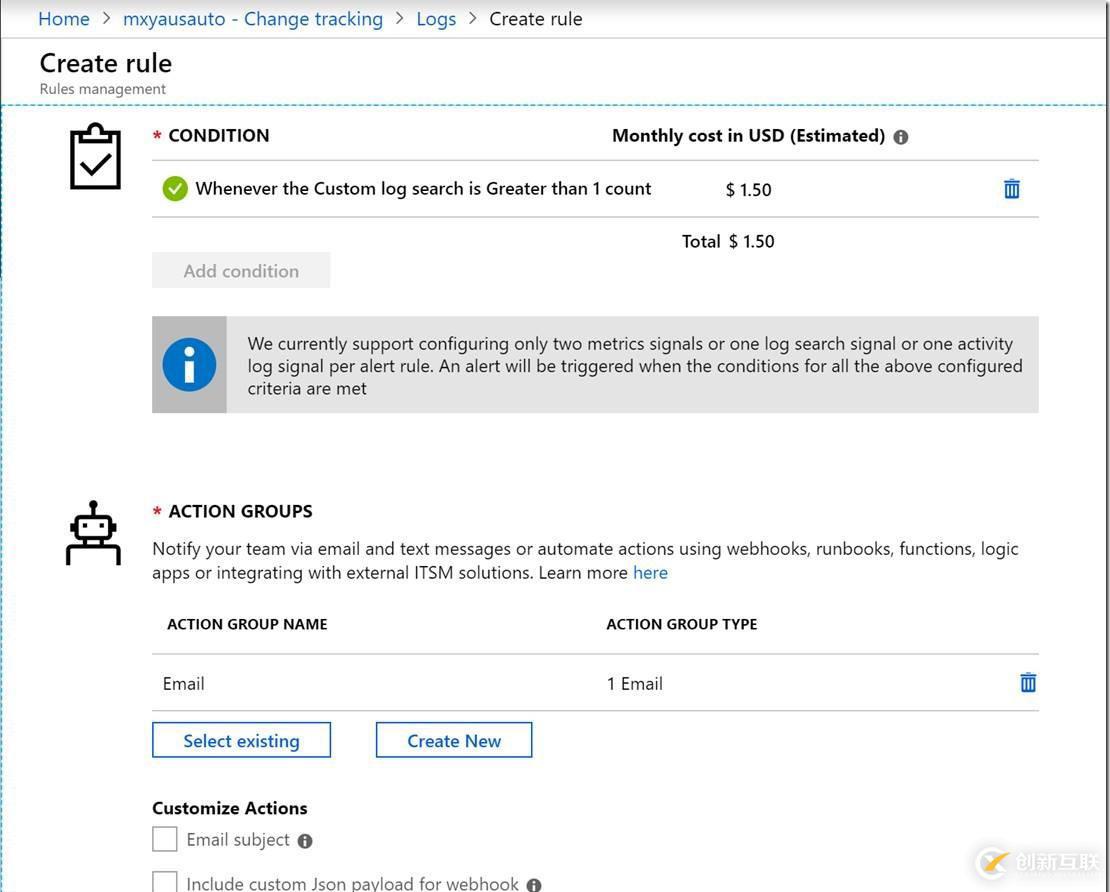This screenshot has width=1110, height=892.
Task: Click the Add condition button
Action: pyautogui.click(x=241, y=271)
